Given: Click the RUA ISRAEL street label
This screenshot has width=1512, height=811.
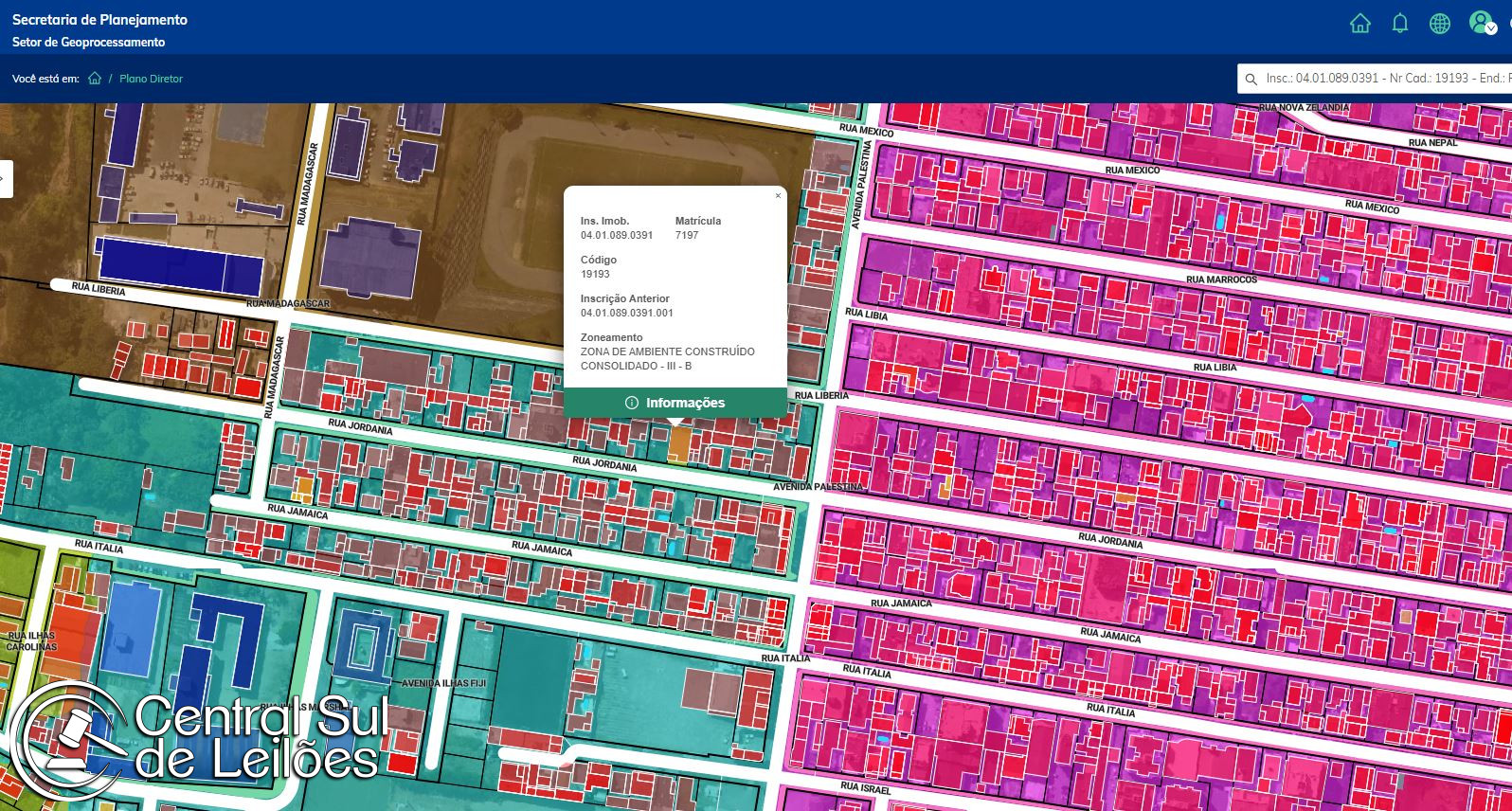Looking at the screenshot, I should (x=866, y=788).
